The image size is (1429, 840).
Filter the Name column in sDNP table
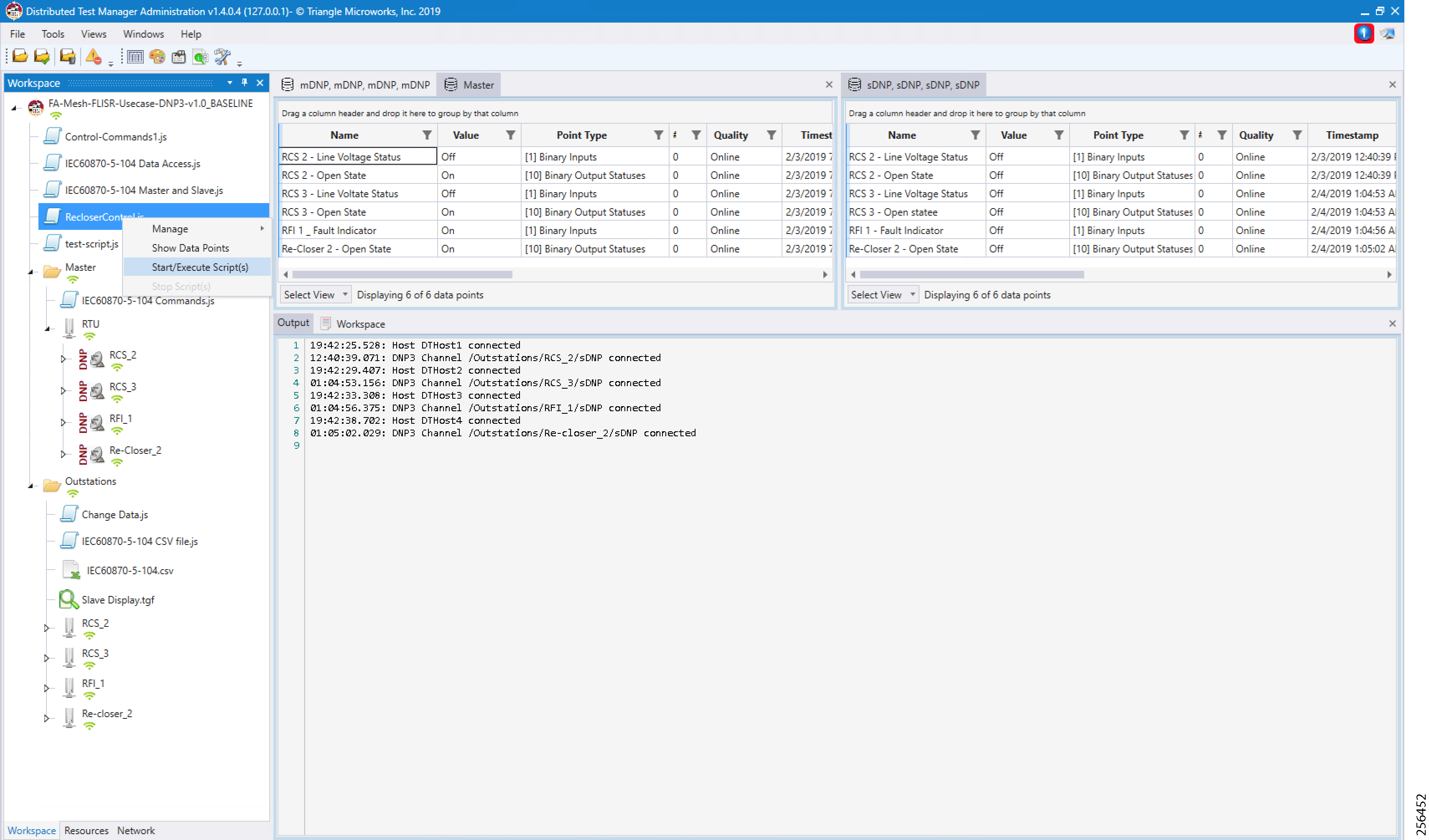click(976, 135)
